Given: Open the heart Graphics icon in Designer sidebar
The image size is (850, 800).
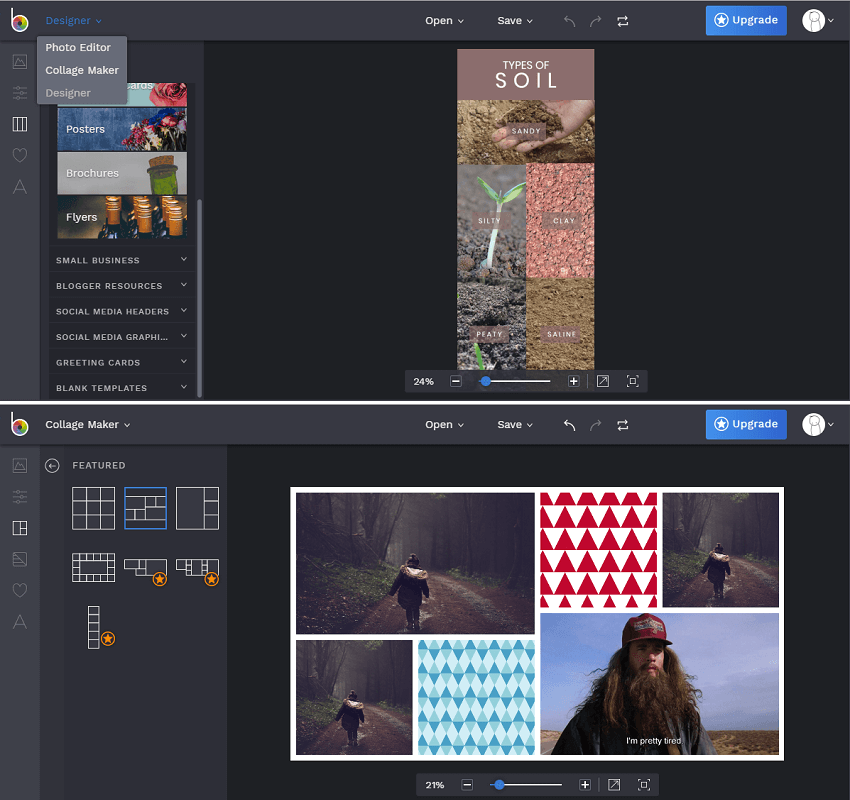Looking at the screenshot, I should pyautogui.click(x=20, y=156).
